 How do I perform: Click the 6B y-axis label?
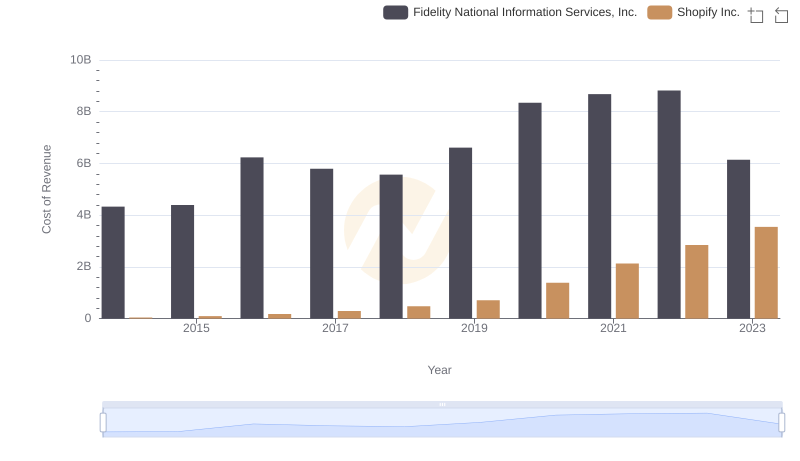pos(84,163)
